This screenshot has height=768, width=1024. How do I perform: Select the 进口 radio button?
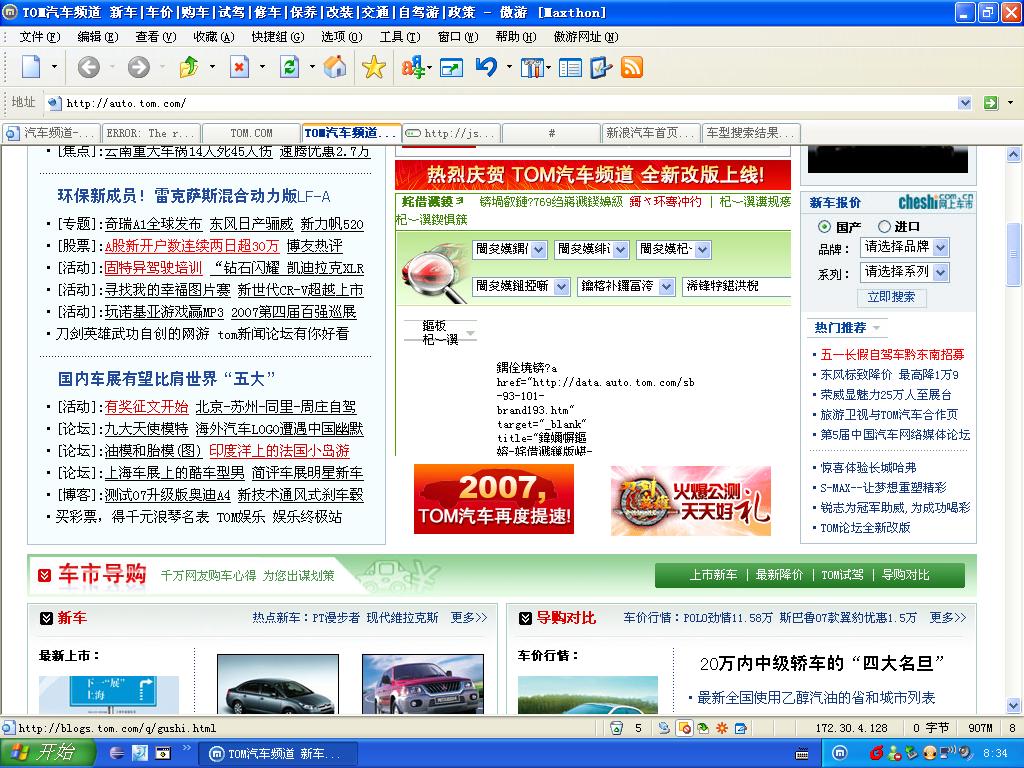tap(884, 227)
